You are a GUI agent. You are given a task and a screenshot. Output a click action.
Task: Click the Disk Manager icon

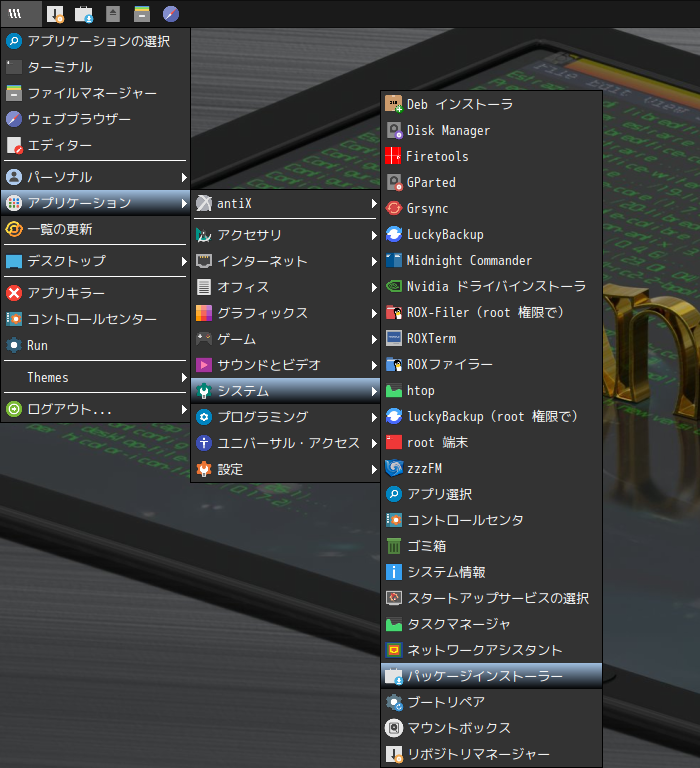pyautogui.click(x=393, y=130)
